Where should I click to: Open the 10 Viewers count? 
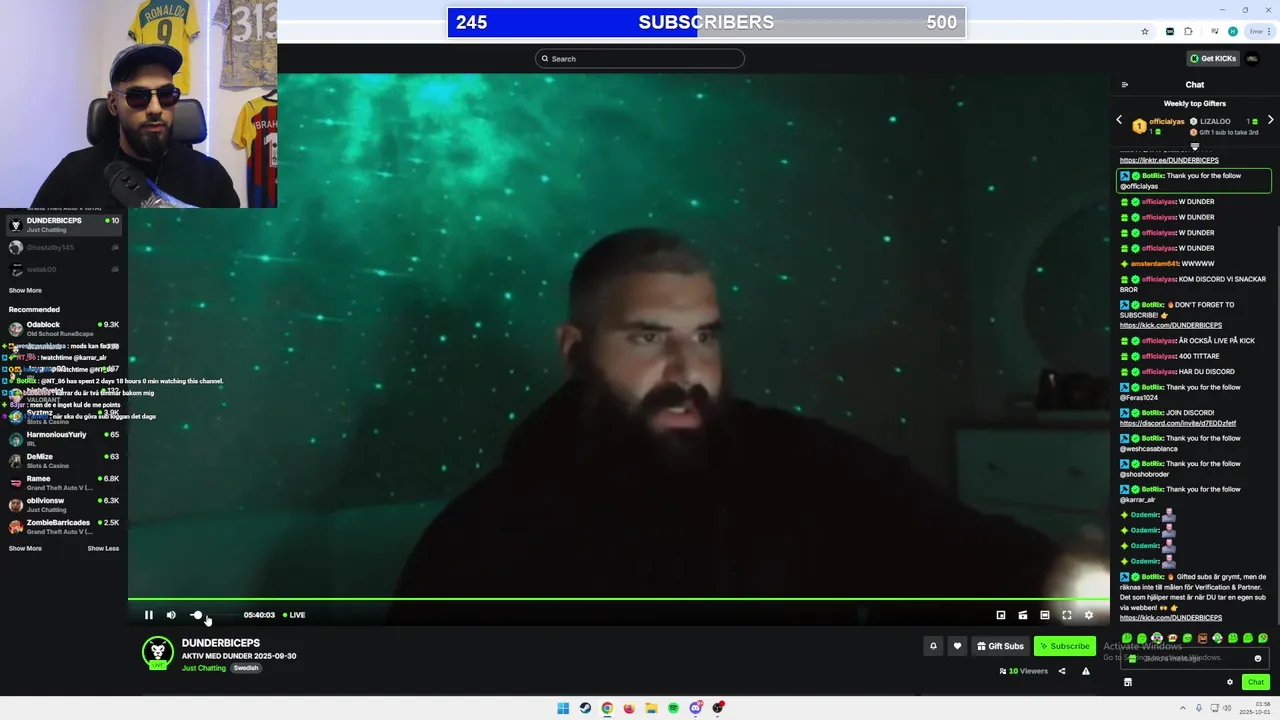coord(1023,671)
